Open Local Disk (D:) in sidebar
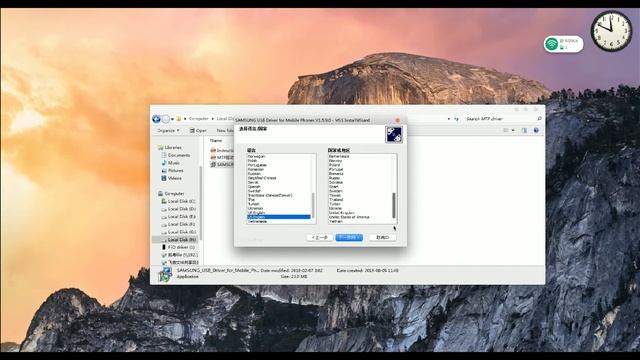Image resolution: width=640 pixels, height=360 pixels. pos(178,209)
